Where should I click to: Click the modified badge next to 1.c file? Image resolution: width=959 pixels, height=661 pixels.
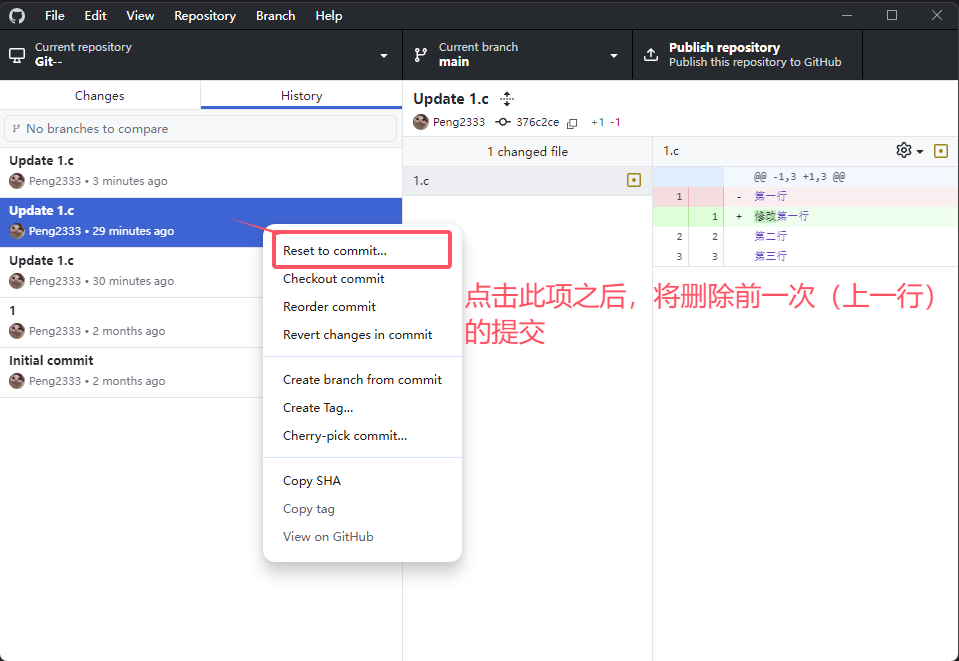pos(633,181)
